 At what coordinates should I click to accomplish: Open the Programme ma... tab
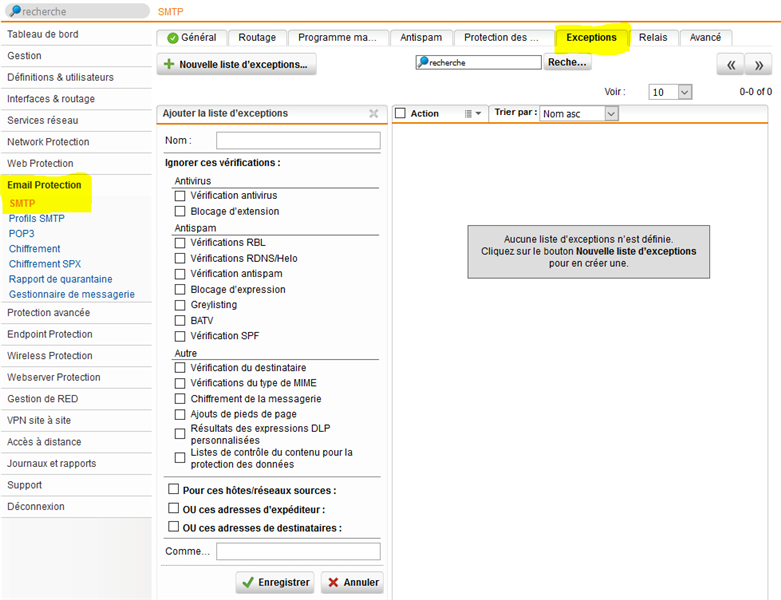tap(337, 38)
